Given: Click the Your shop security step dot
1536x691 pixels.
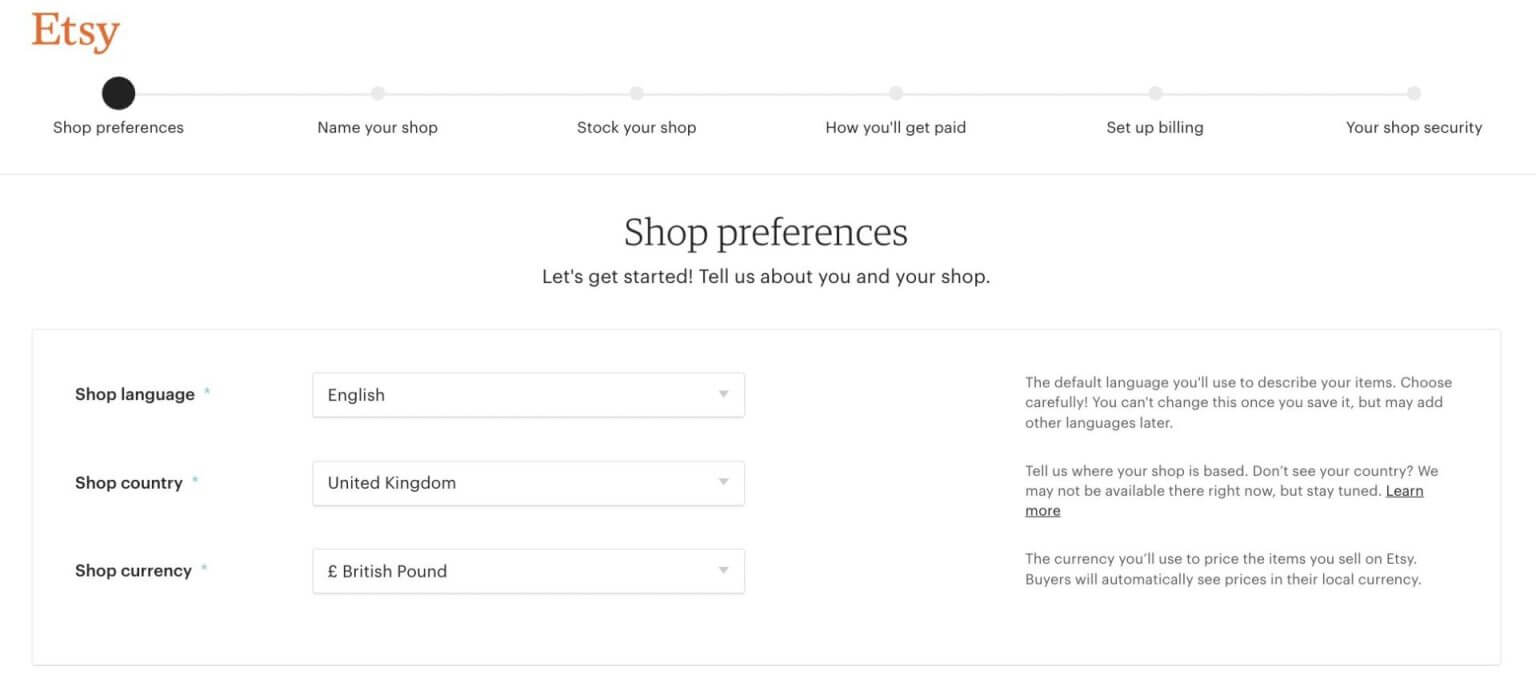Looking at the screenshot, I should coord(1414,93).
